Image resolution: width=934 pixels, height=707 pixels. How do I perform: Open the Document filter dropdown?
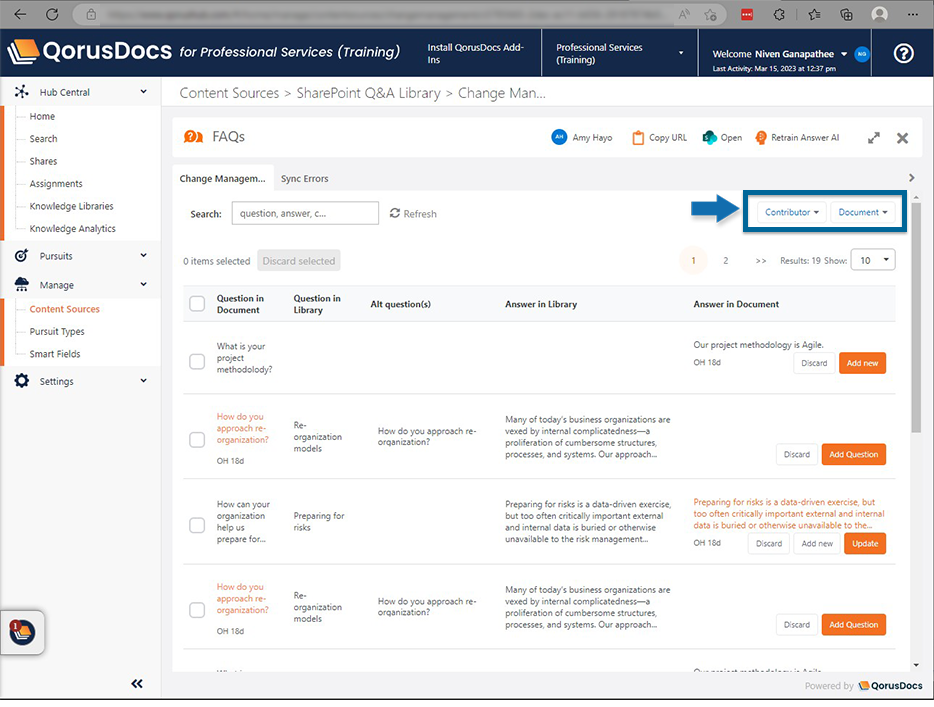863,212
